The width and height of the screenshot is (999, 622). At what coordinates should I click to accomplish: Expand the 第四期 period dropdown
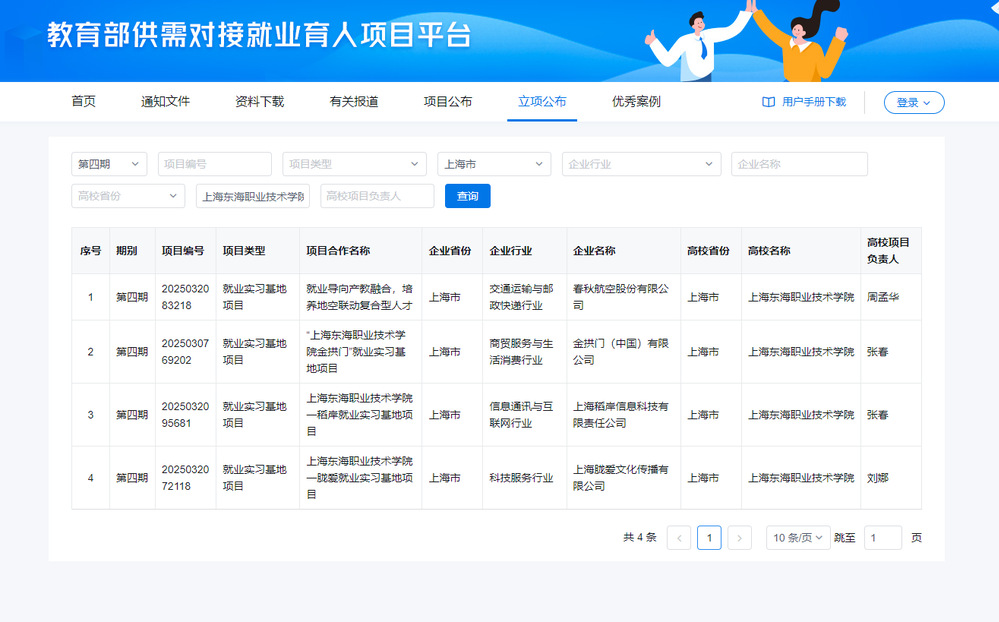[109, 164]
